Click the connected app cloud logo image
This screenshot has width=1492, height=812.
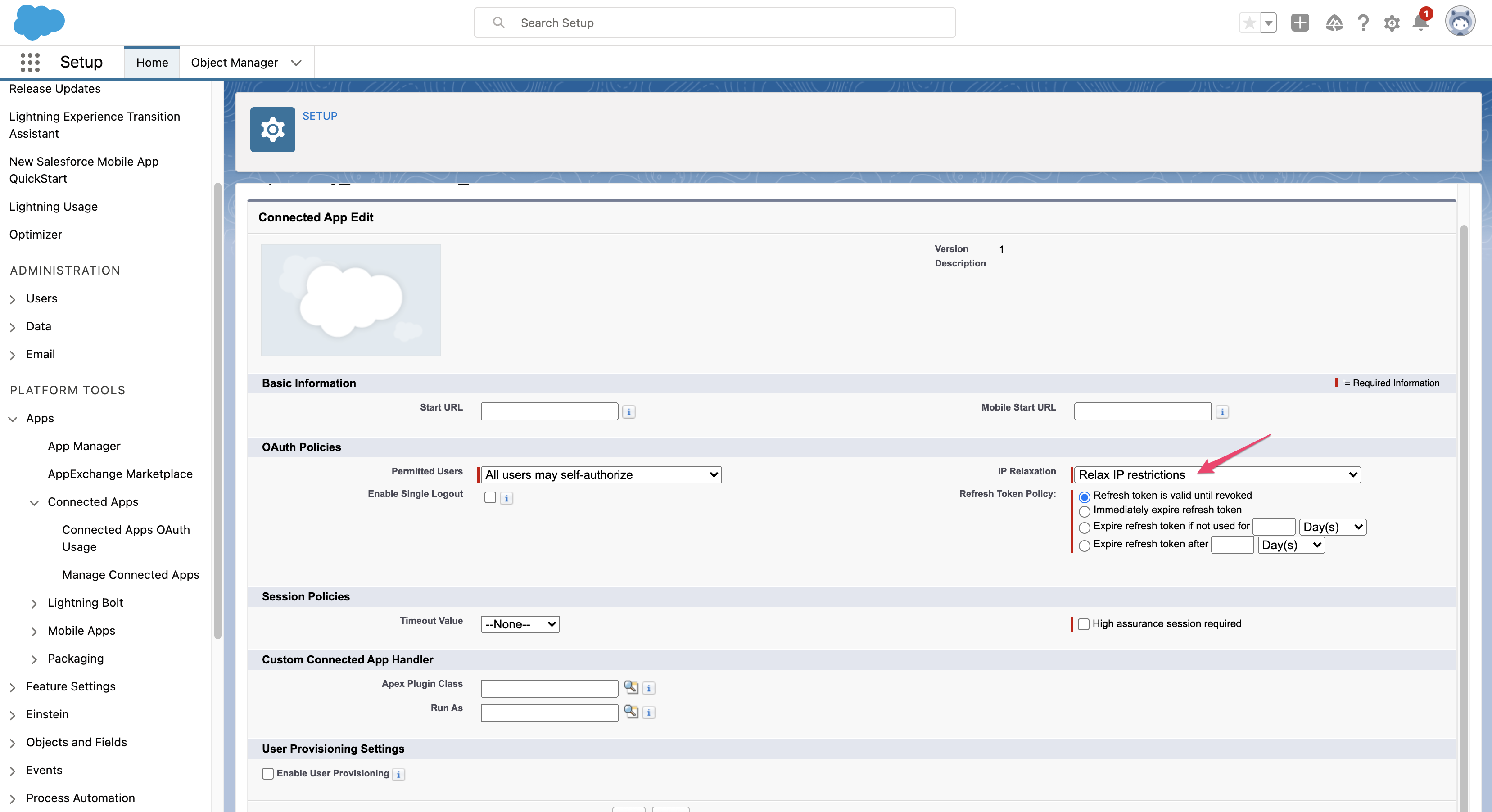(x=351, y=300)
